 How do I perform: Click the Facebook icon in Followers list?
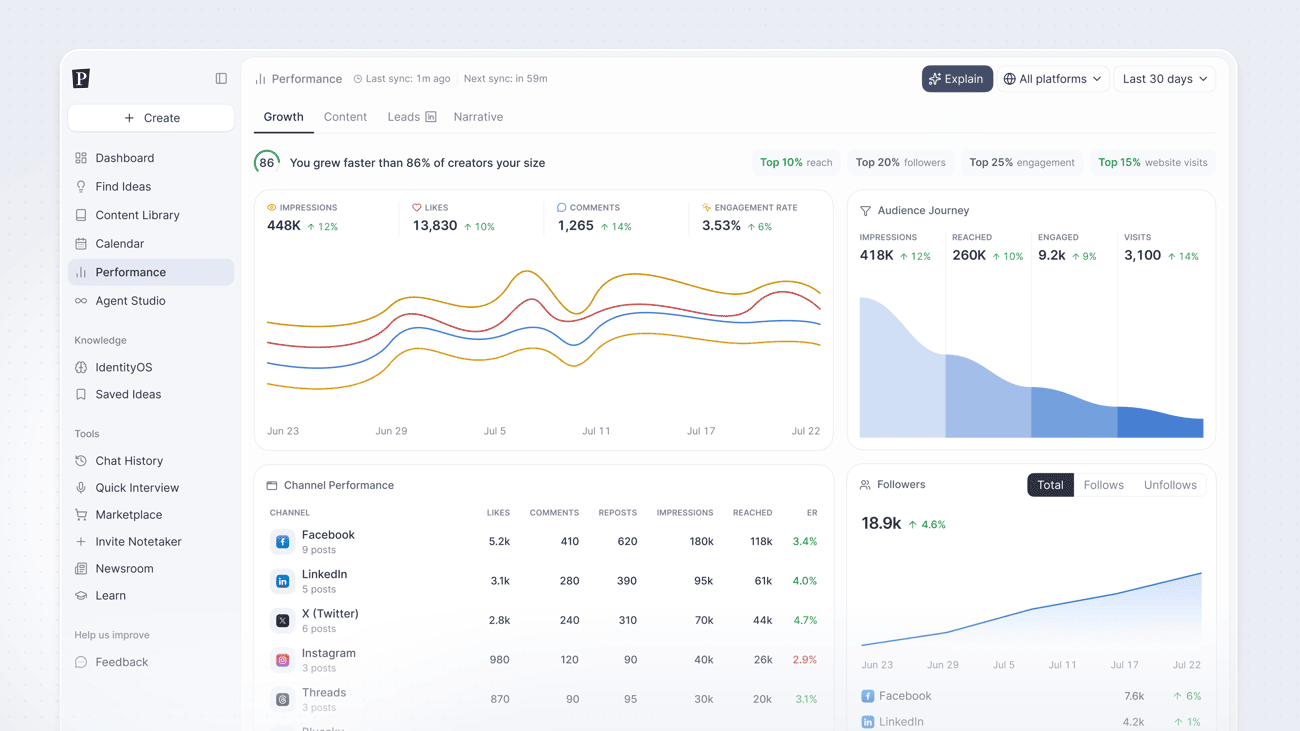tap(868, 696)
